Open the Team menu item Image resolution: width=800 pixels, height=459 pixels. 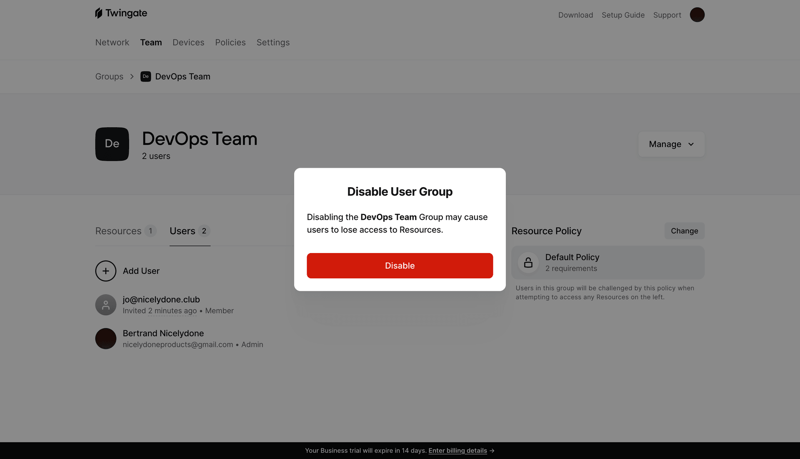151,42
